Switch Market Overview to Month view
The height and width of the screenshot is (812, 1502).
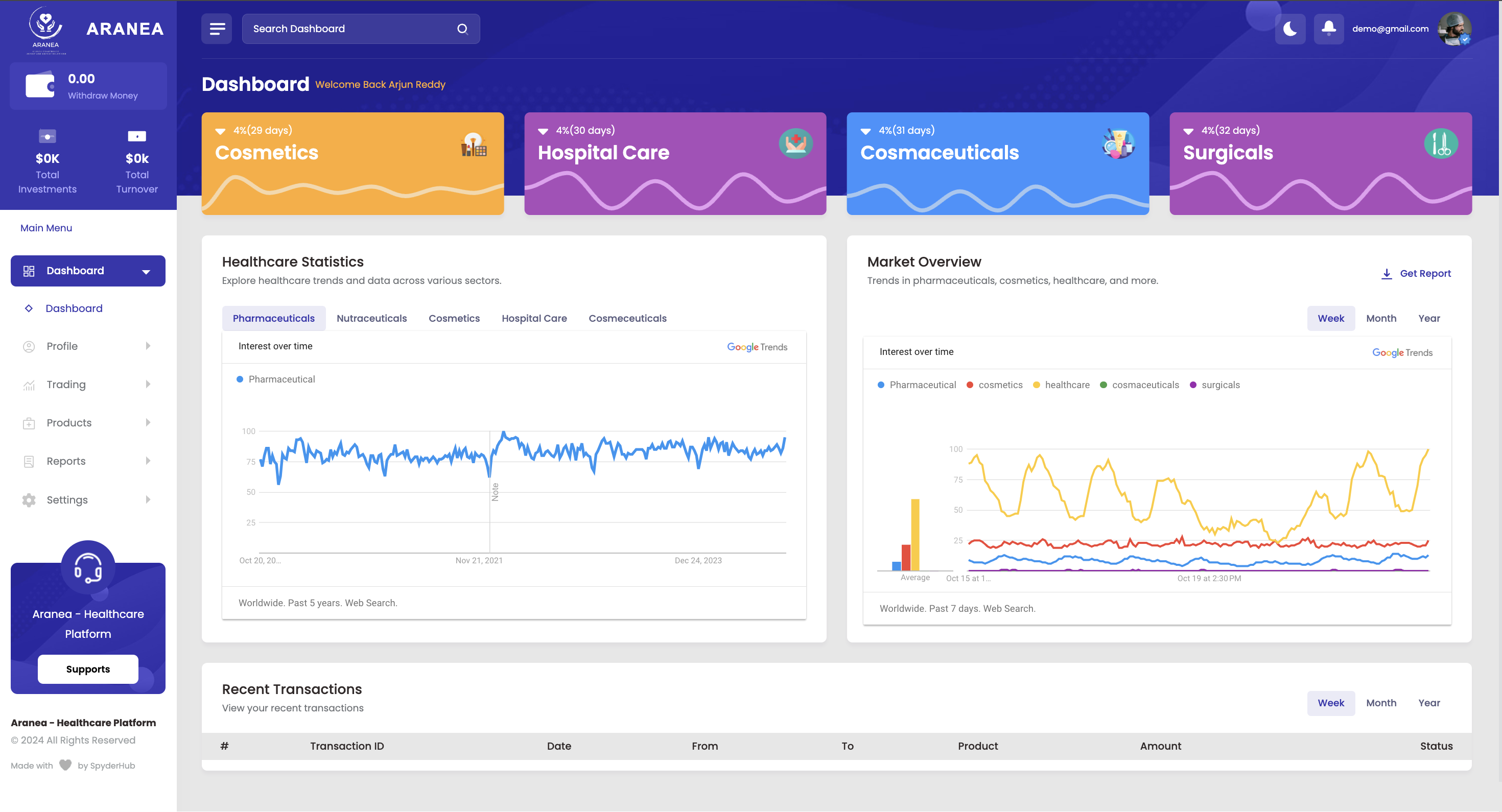[1381, 318]
